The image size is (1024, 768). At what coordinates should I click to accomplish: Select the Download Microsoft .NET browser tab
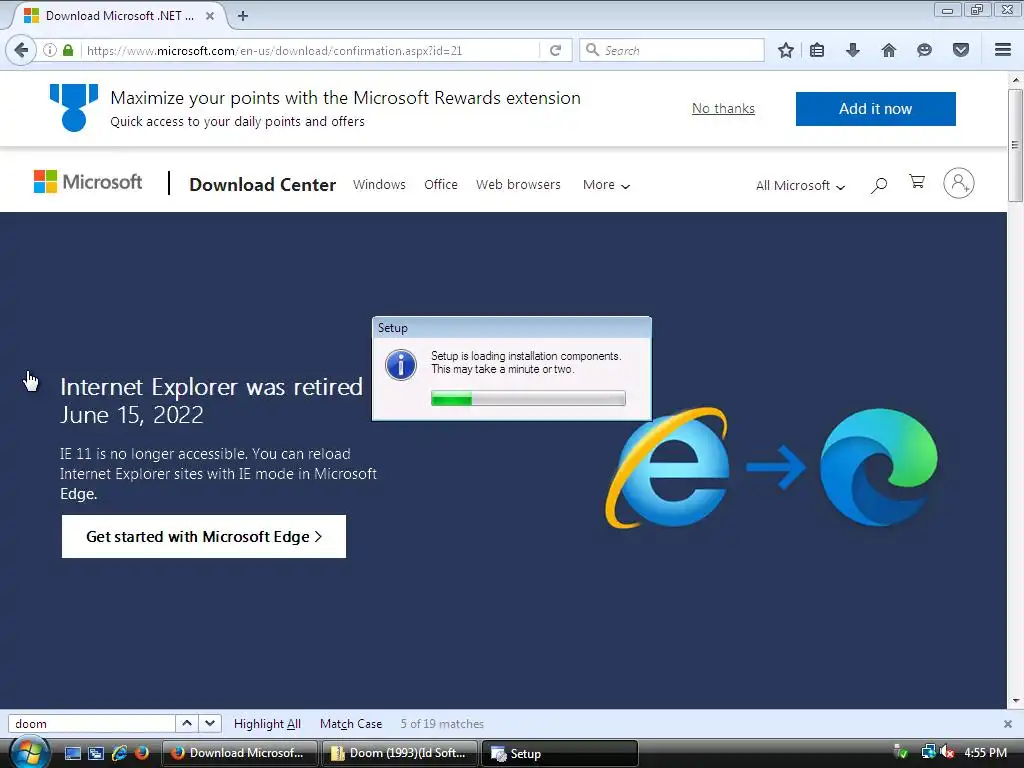(x=120, y=16)
